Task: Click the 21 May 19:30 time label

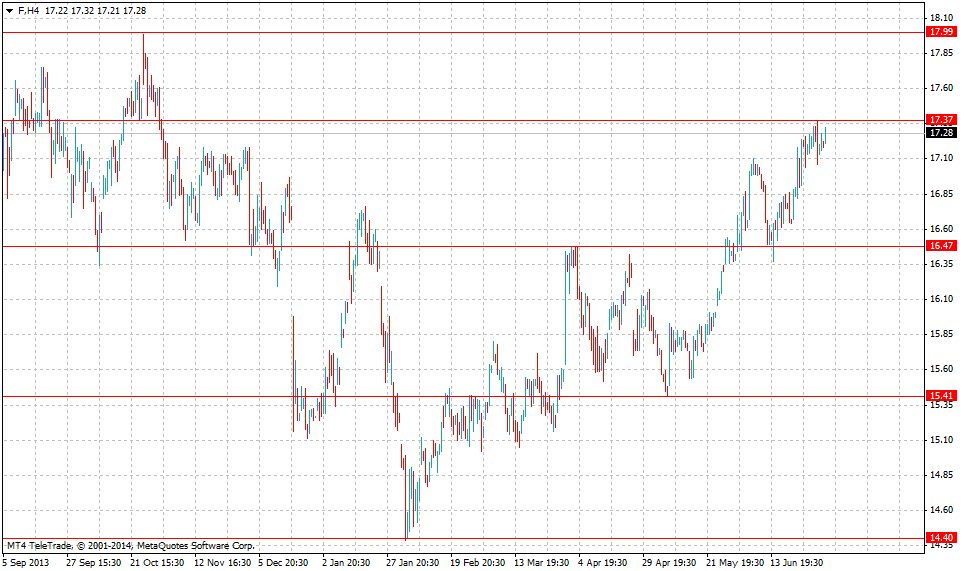Action: click(735, 562)
